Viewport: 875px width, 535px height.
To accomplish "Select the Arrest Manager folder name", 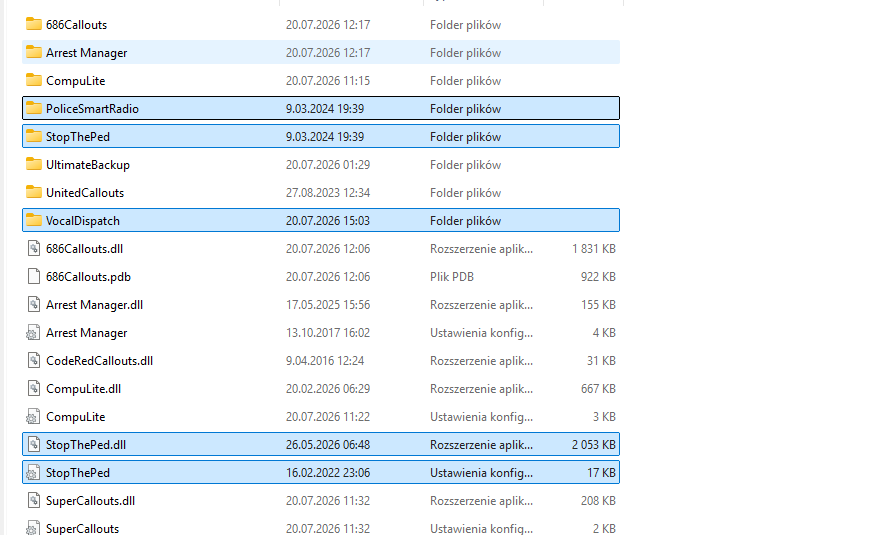I will tap(86, 52).
